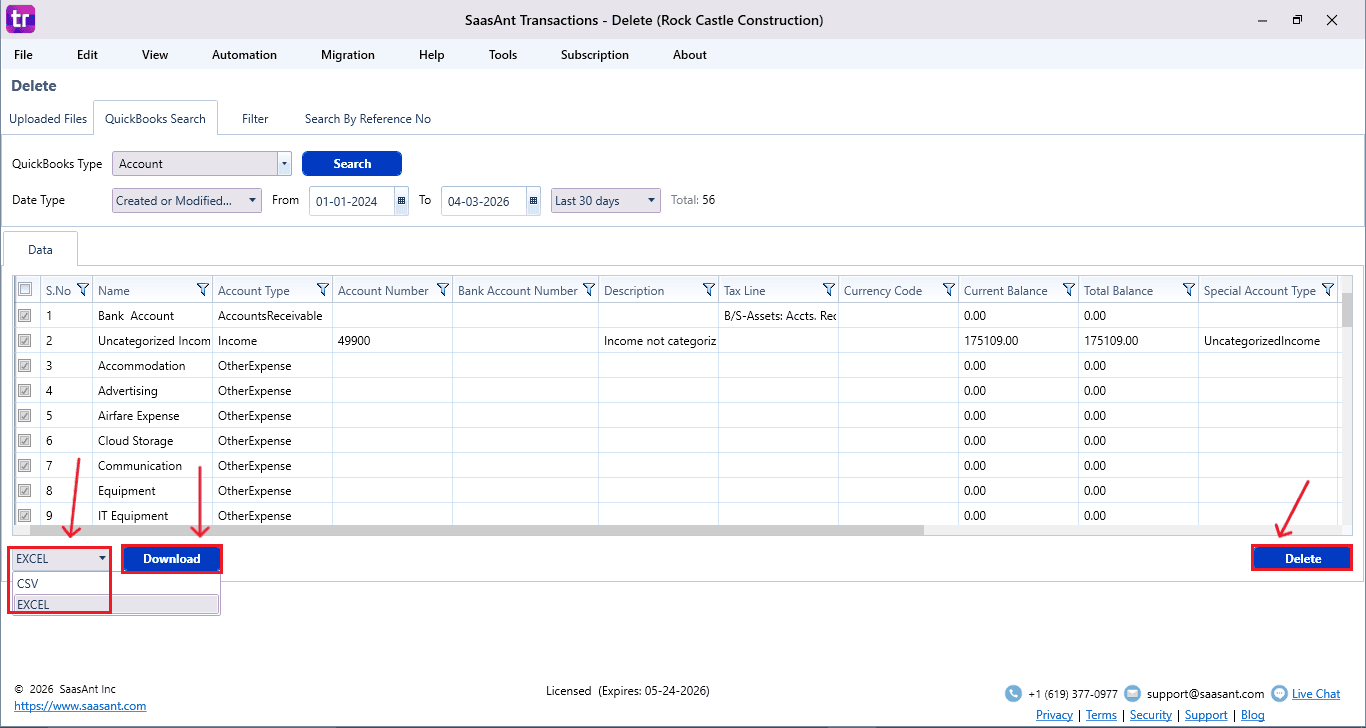Open the Current Balance column filter
This screenshot has height=728, width=1366.
coord(1068,290)
